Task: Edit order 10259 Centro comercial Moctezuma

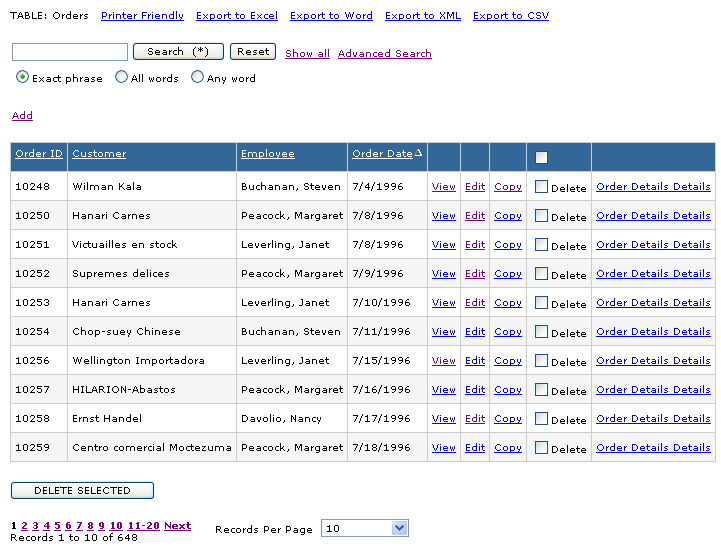Action: pos(475,447)
